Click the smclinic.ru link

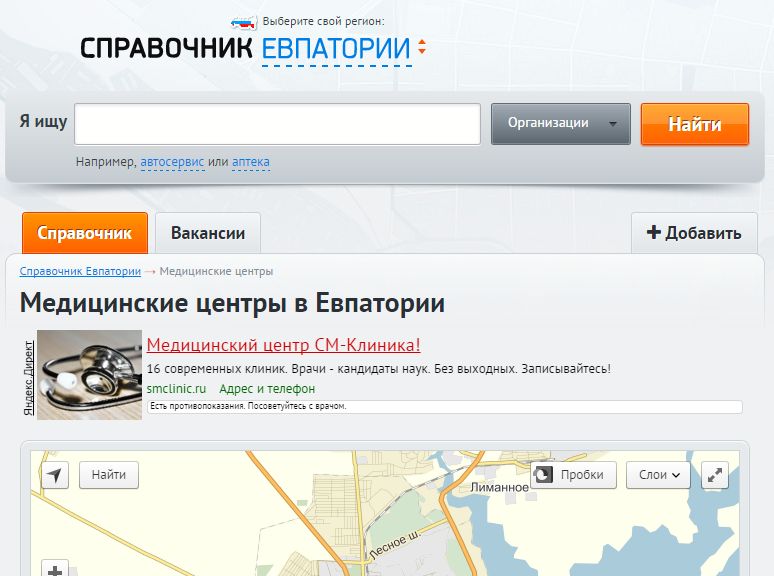click(176, 389)
